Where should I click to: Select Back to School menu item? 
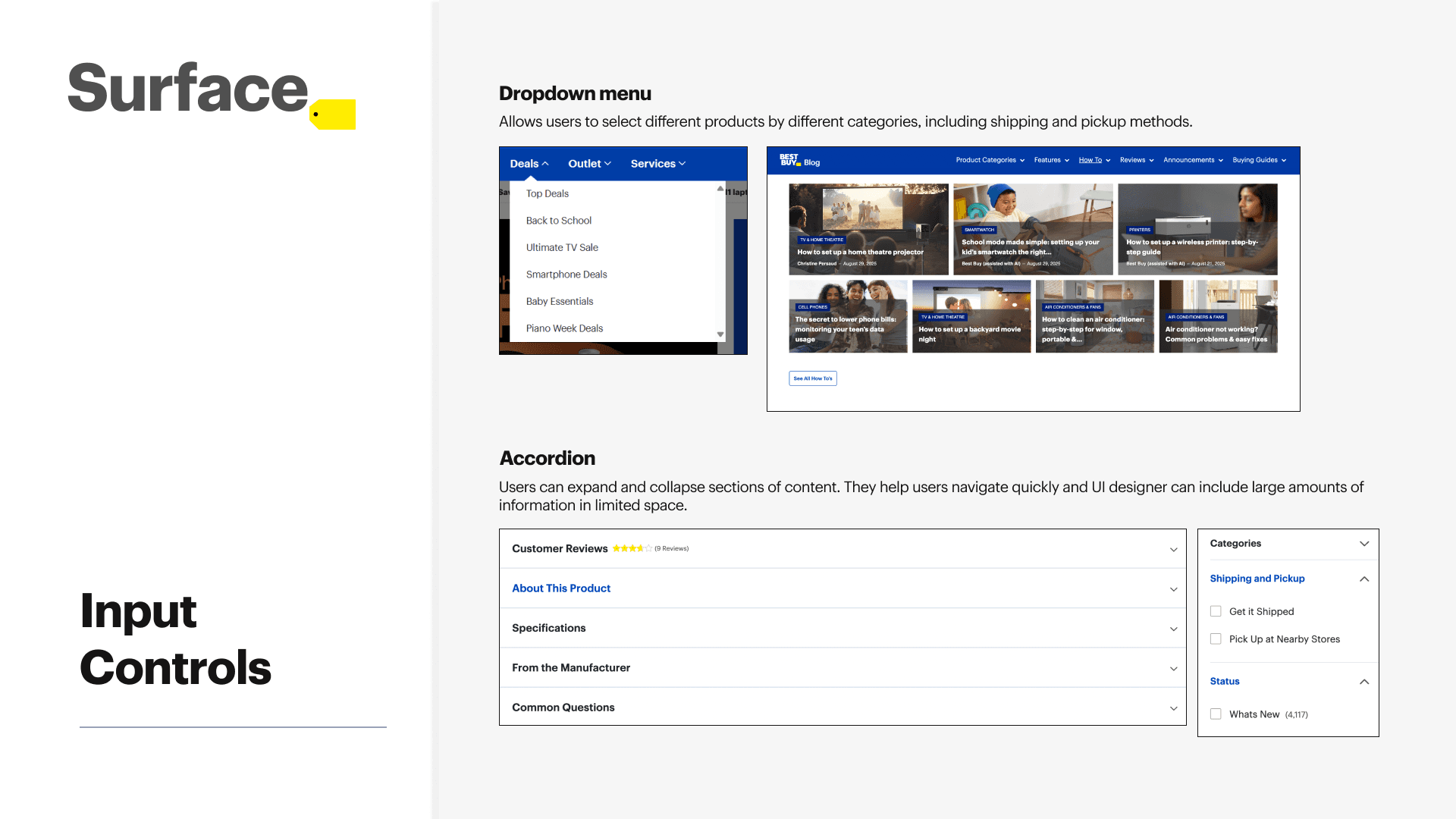tap(559, 221)
